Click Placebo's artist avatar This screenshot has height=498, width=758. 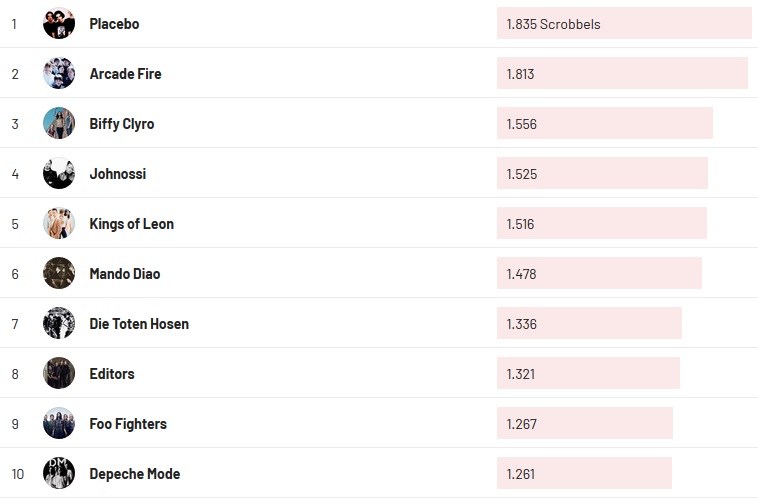[59, 23]
